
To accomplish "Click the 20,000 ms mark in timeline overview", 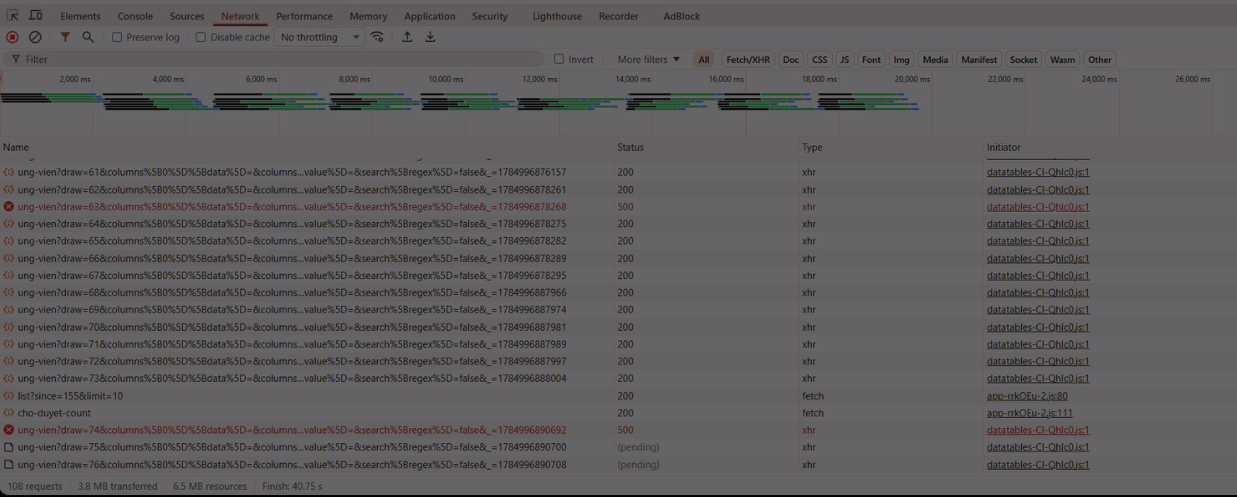I will [x=912, y=79].
